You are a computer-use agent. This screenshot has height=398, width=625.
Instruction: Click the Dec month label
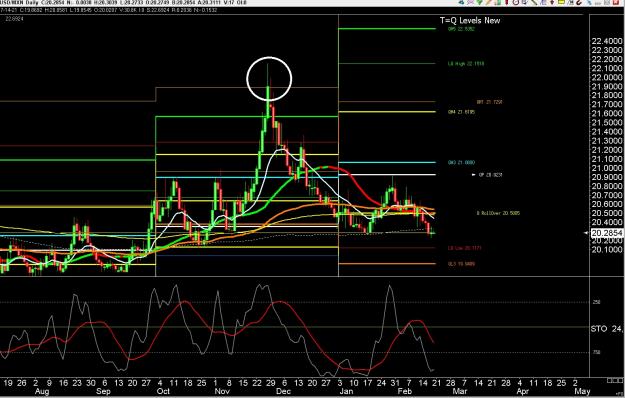(x=283, y=392)
